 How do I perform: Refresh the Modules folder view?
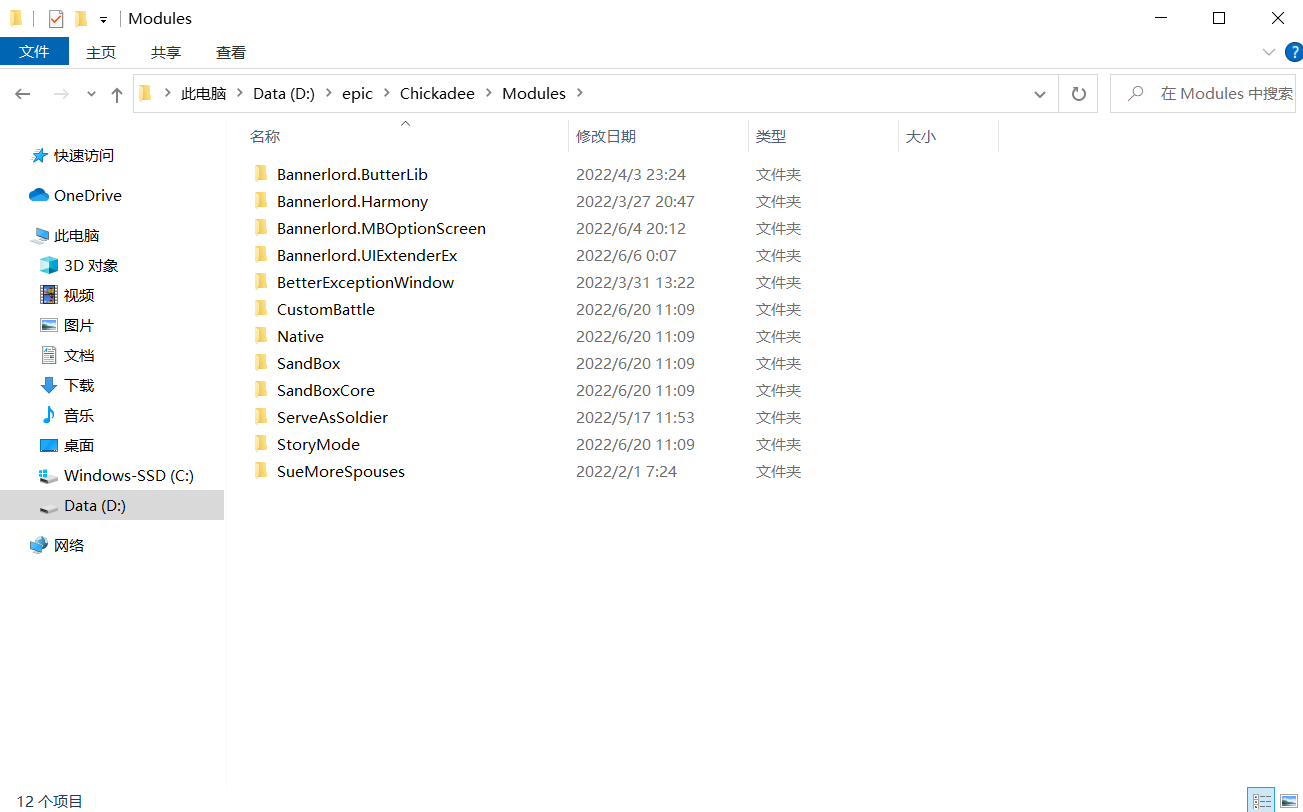[1079, 94]
